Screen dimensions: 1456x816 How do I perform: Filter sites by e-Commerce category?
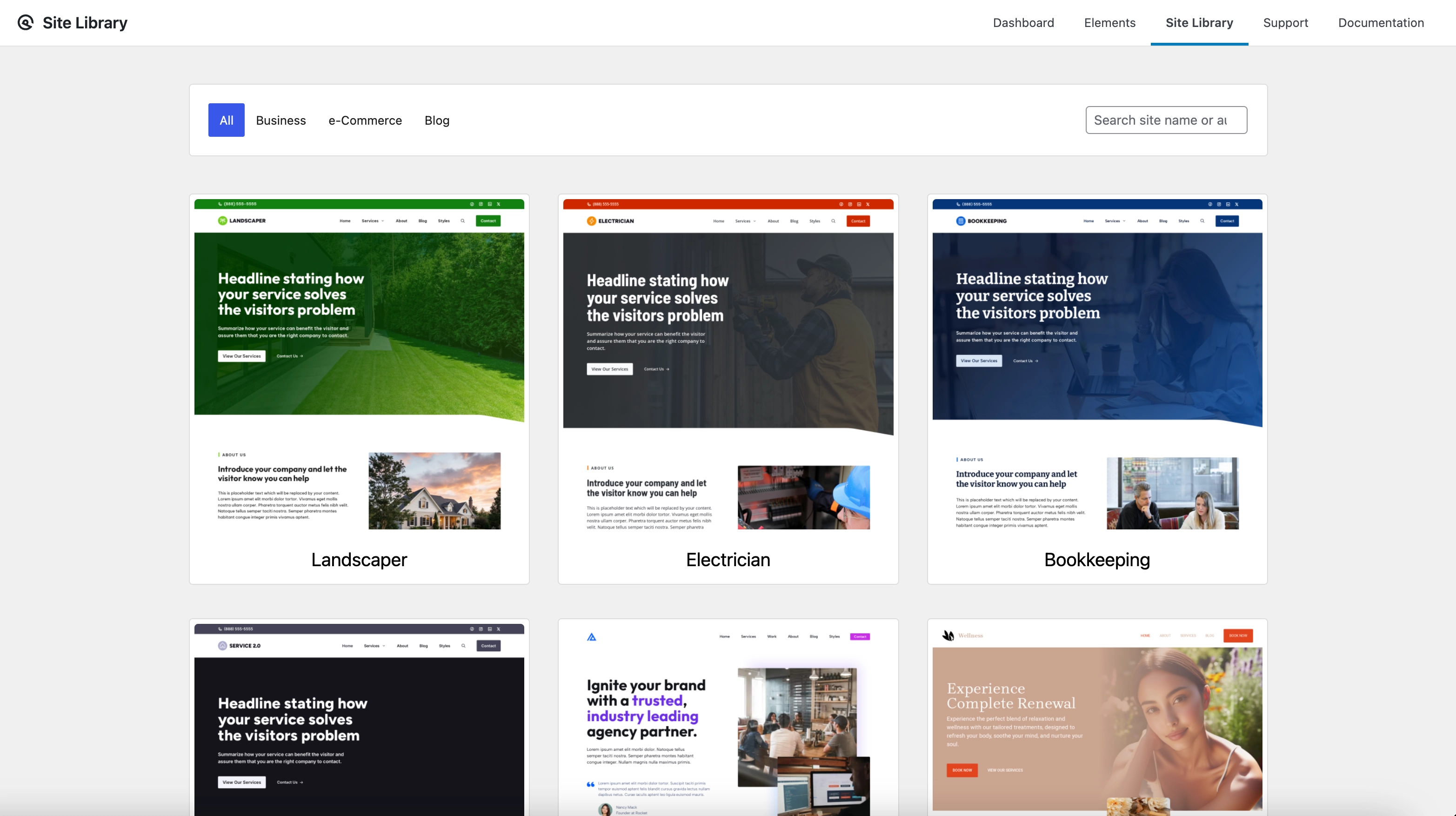[365, 120]
